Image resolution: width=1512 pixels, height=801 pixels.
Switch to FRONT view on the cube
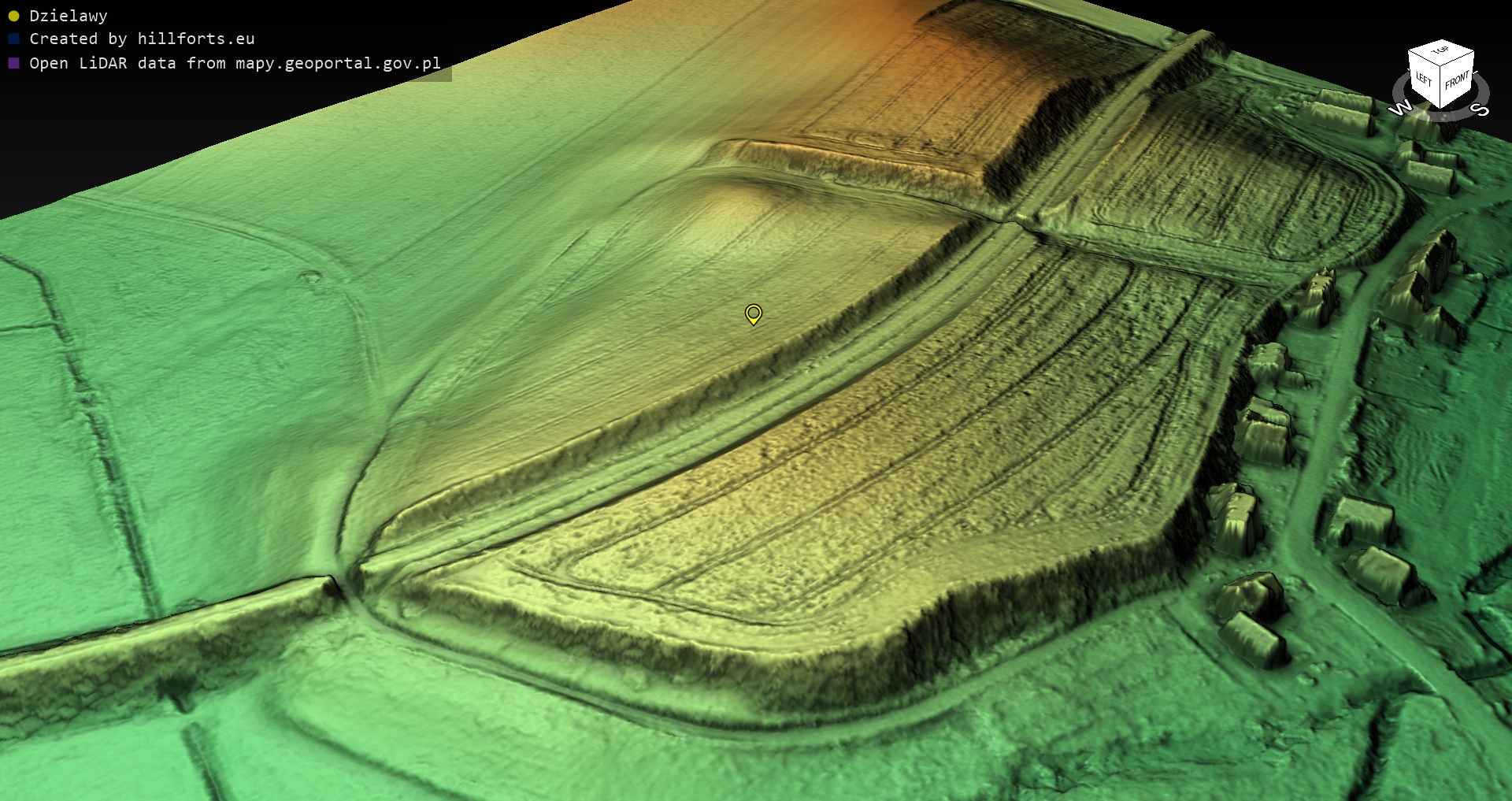pos(1457,81)
